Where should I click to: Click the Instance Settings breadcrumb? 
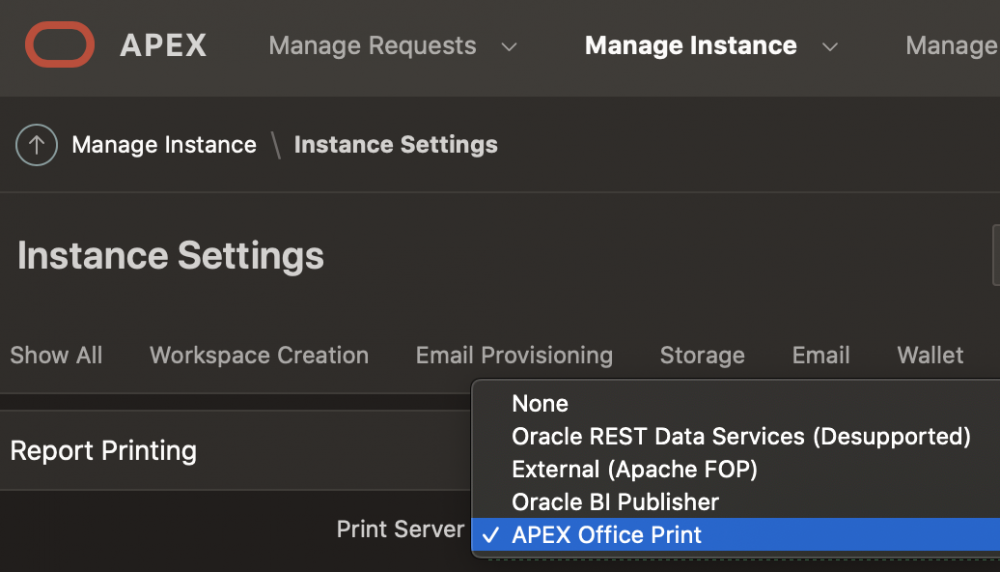tap(395, 145)
